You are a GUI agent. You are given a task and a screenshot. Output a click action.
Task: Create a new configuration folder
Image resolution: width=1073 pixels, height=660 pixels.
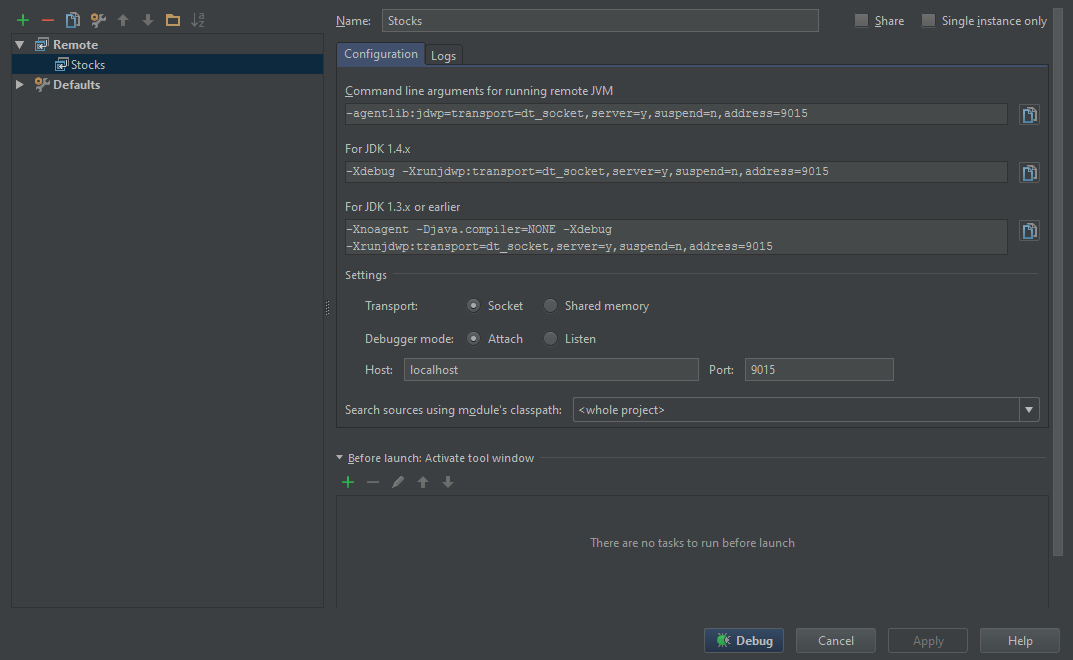(x=173, y=20)
